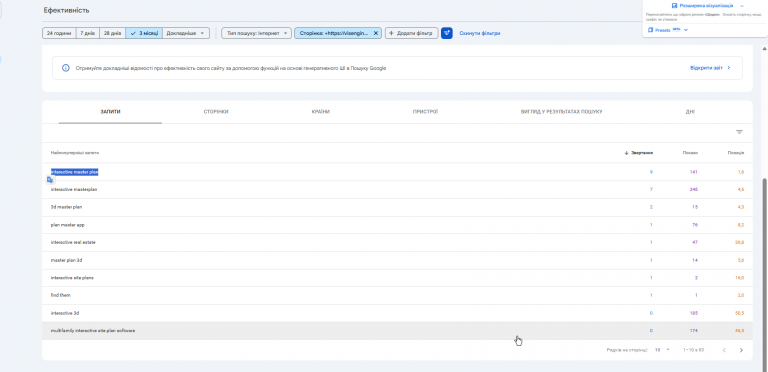
Task: Click query row 'interactive masterplan'
Action: [x=397, y=189]
